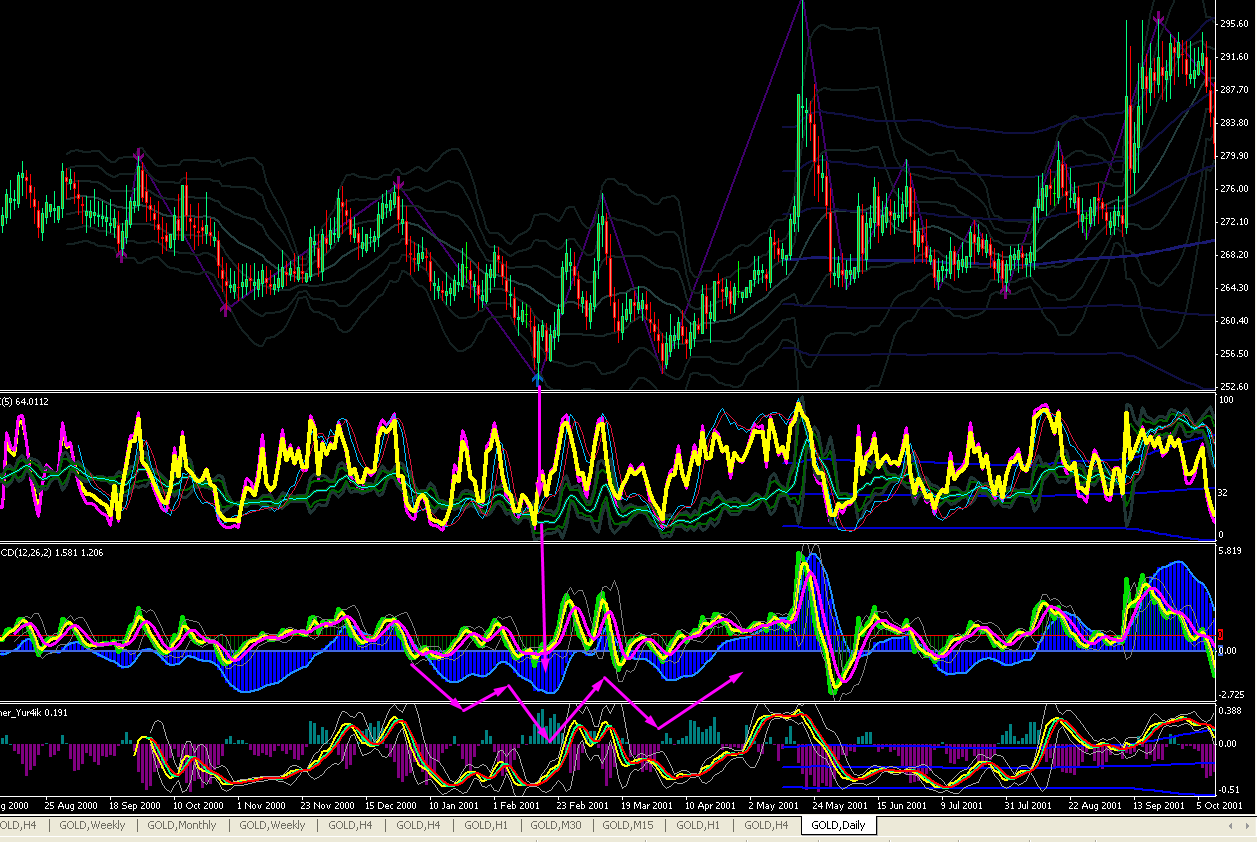Select the GOLD,M15 chart tab
The image size is (1257, 842).
click(627, 825)
